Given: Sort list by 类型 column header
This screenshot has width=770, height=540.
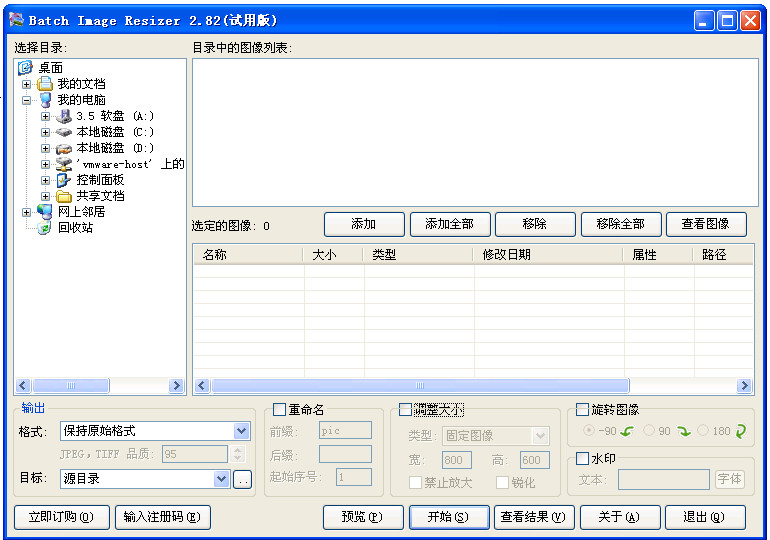Looking at the screenshot, I should pos(418,255).
